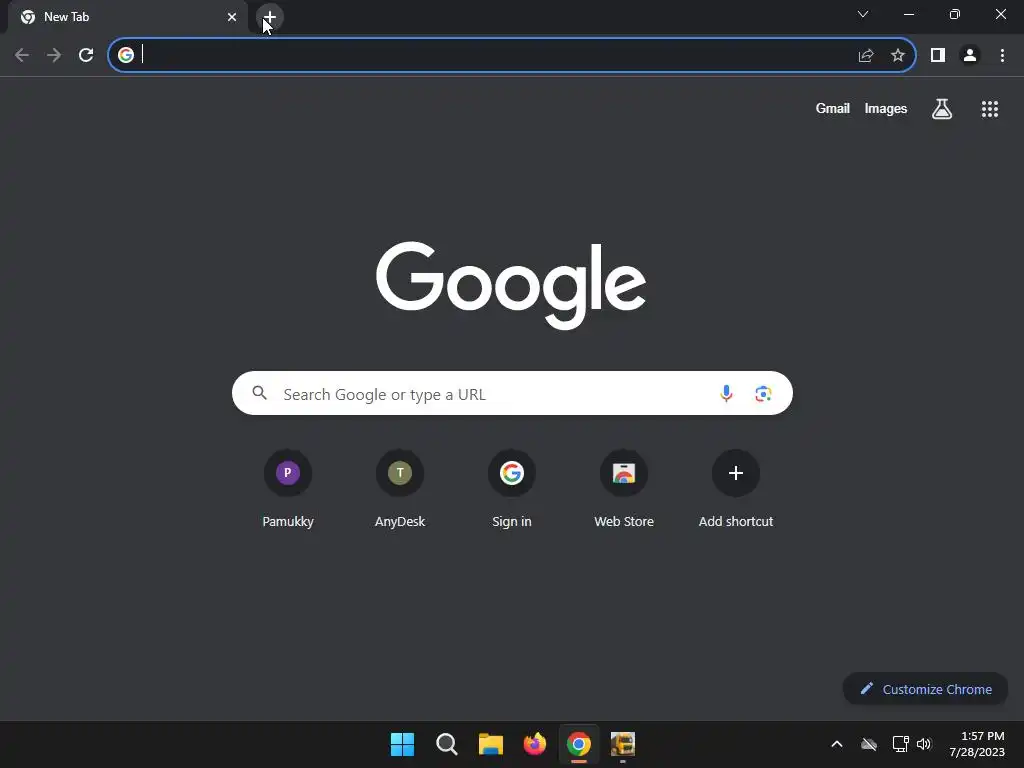Click the Google icon in address bar
1024x768 pixels.
126,55
